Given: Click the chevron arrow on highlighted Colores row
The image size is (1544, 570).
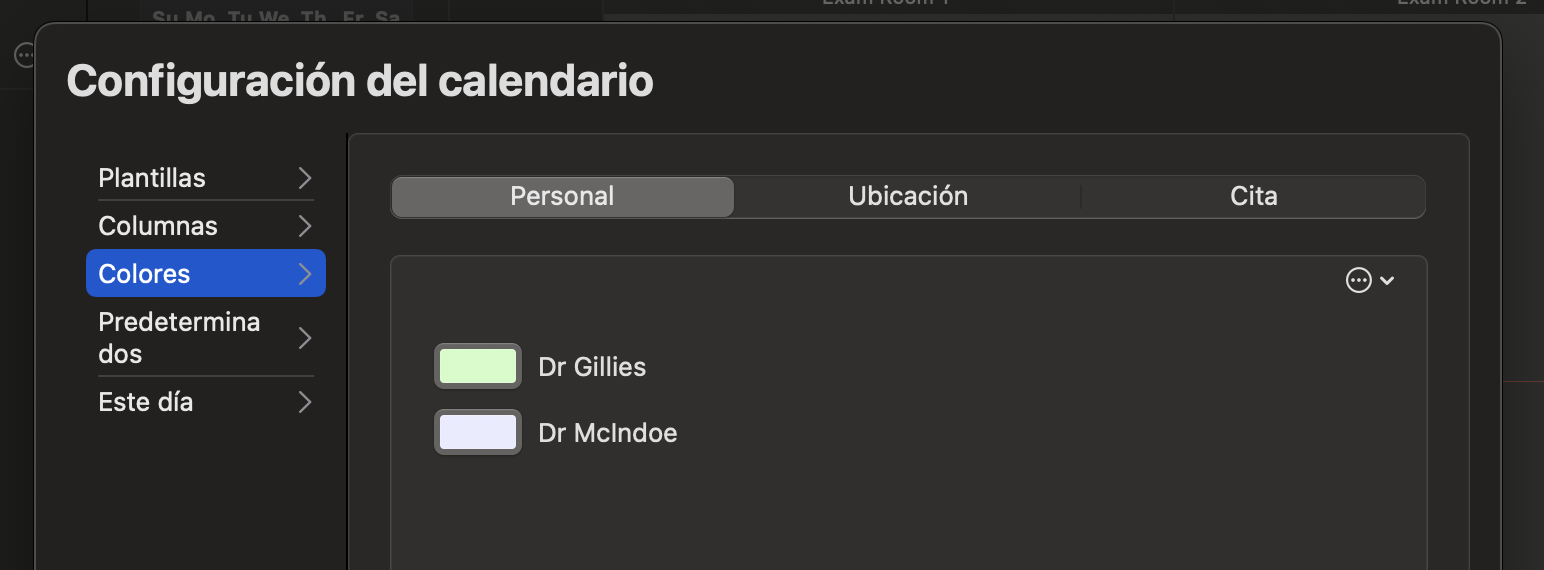Looking at the screenshot, I should [305, 274].
